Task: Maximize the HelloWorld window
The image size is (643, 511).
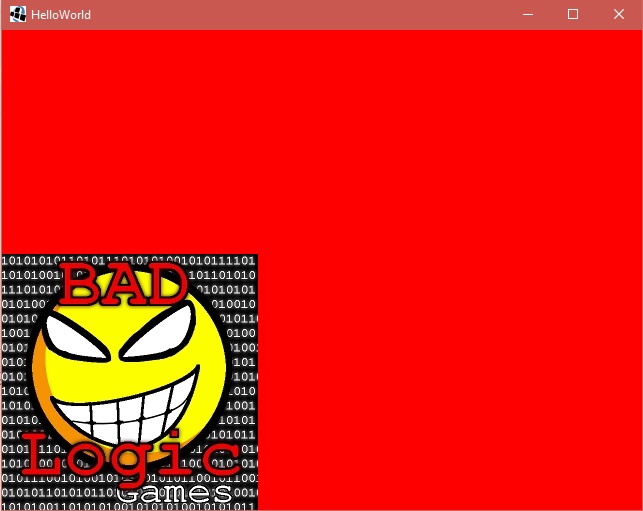Action: pos(573,14)
